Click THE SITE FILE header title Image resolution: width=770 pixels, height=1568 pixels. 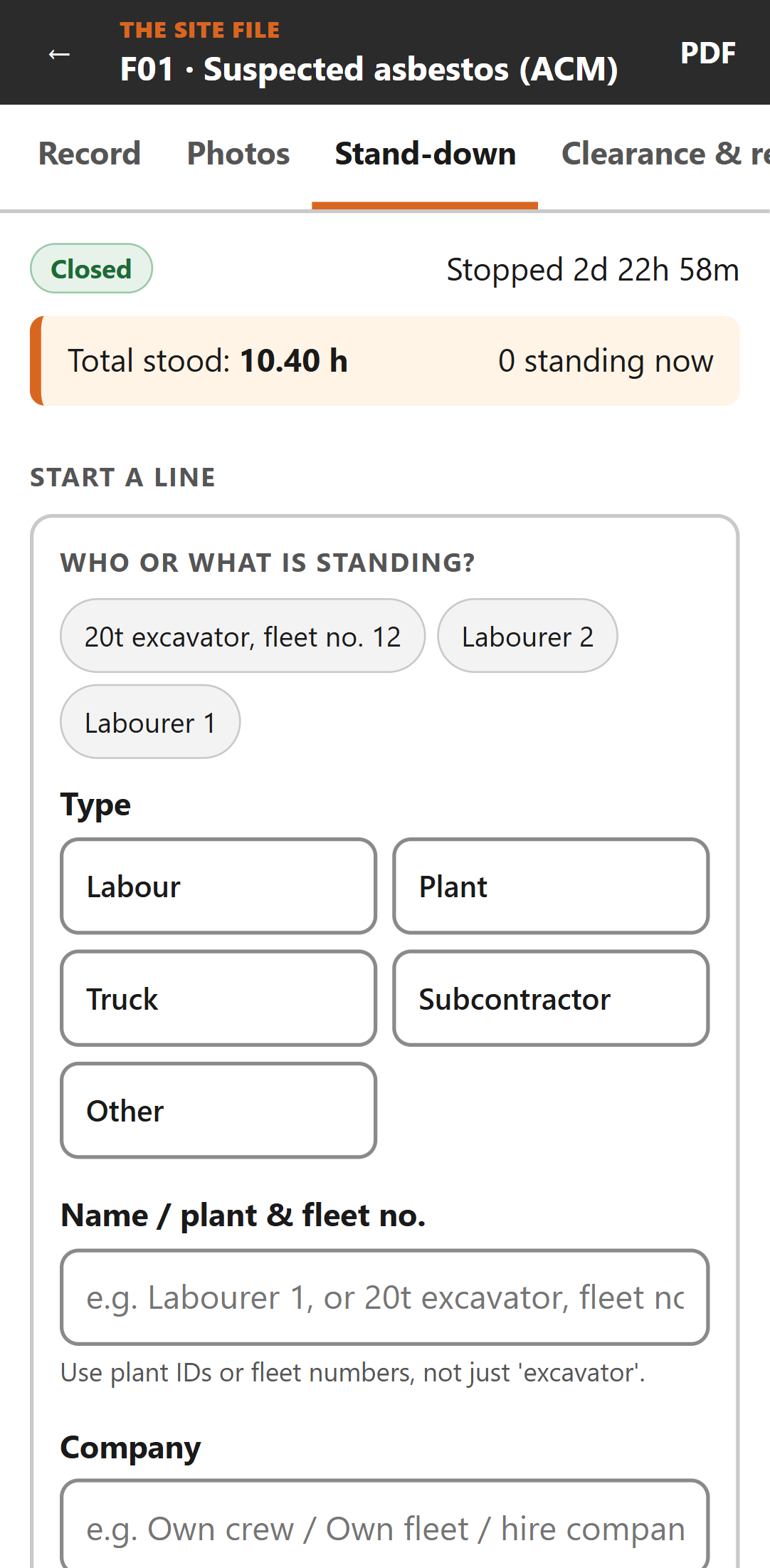pyautogui.click(x=200, y=30)
